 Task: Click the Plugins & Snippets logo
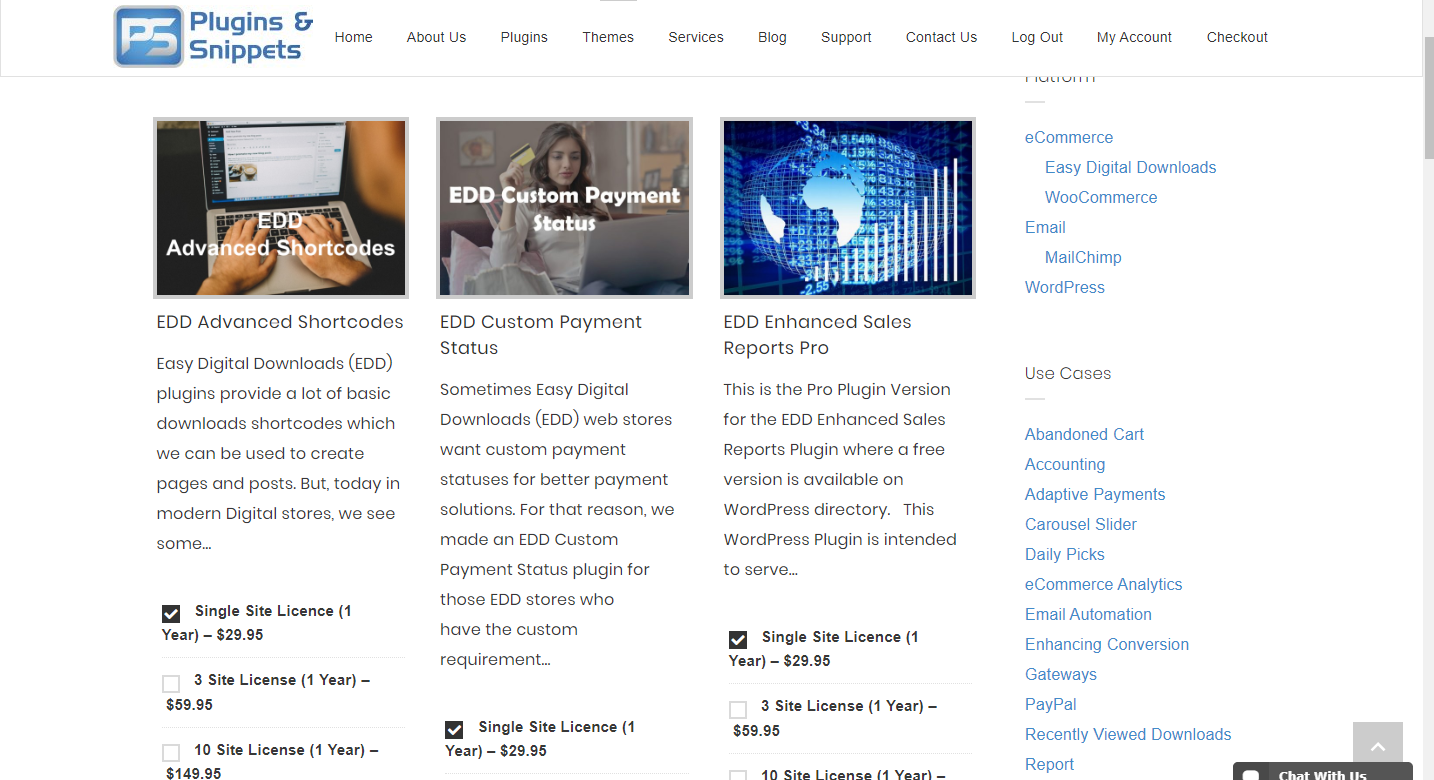click(x=214, y=37)
